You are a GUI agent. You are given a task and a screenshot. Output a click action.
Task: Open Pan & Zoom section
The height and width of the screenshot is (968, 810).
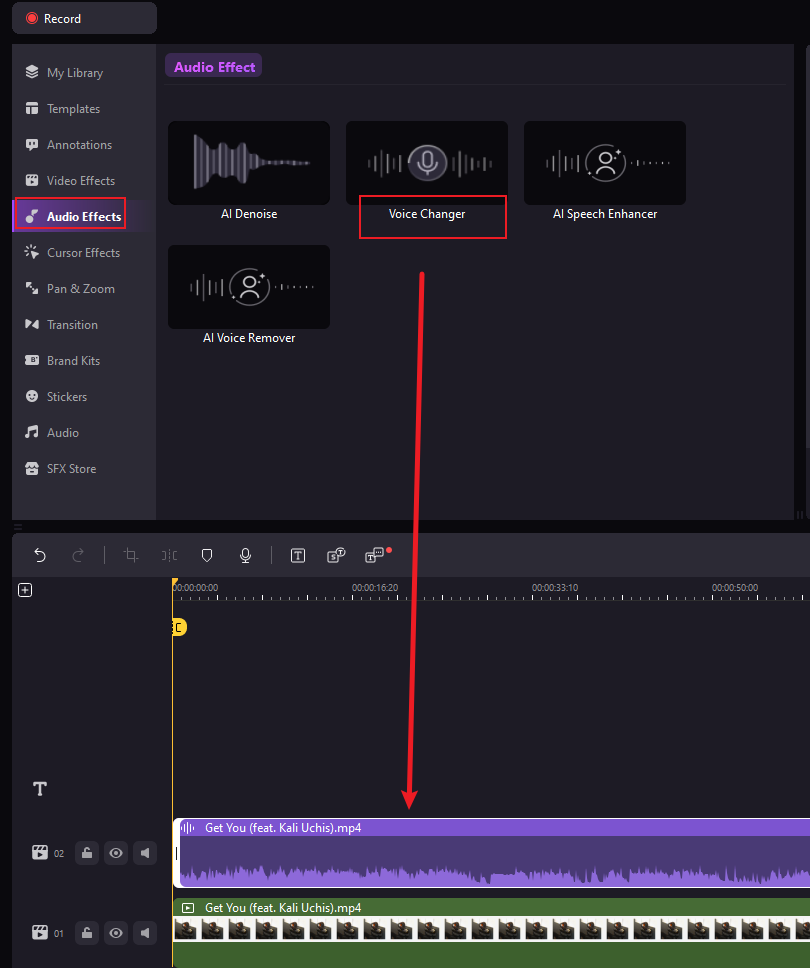point(80,288)
